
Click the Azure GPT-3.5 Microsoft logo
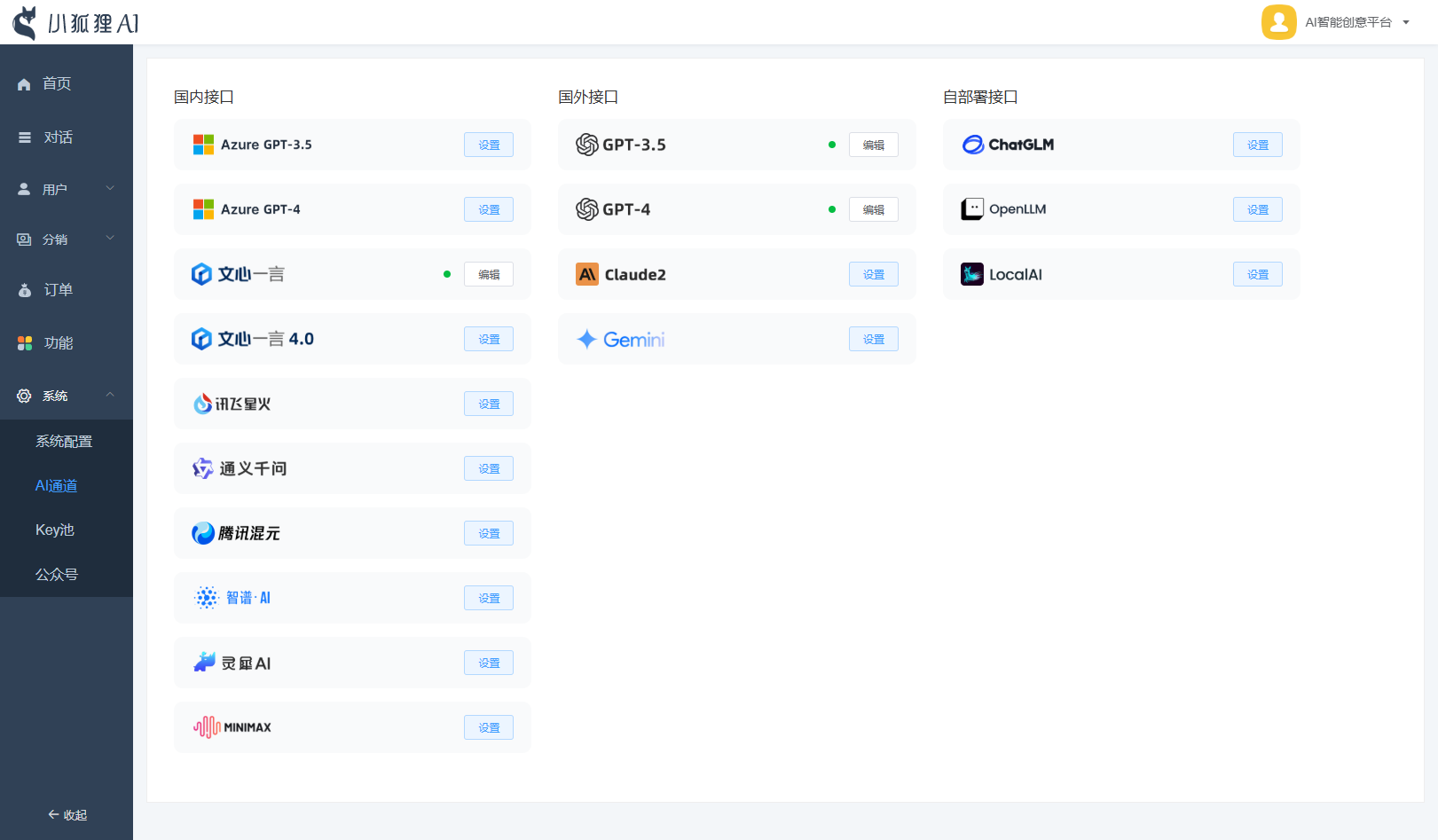click(x=203, y=145)
